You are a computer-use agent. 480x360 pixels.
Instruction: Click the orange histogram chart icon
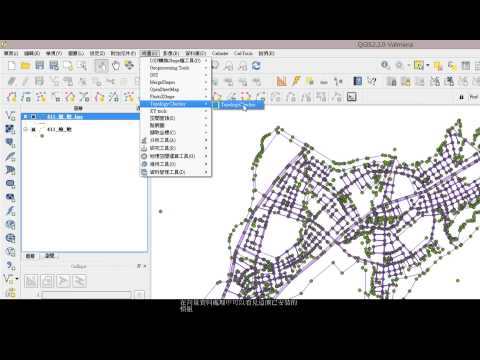tap(282, 81)
